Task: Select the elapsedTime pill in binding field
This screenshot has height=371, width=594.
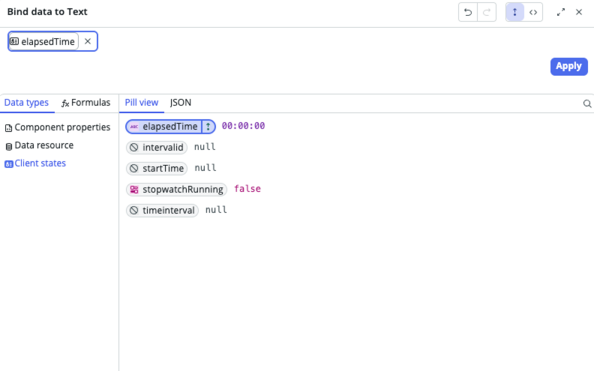Action: 44,41
